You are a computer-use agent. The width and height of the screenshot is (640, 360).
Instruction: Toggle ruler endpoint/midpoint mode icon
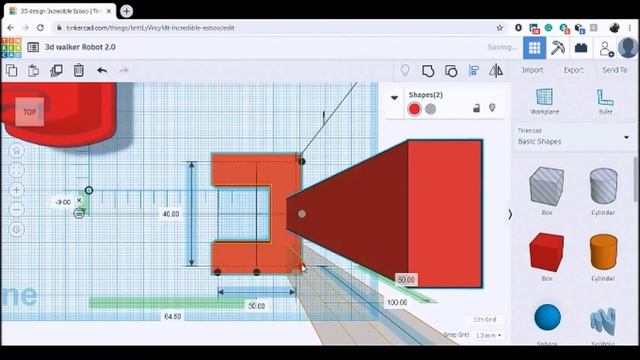pyautogui.click(x=79, y=213)
